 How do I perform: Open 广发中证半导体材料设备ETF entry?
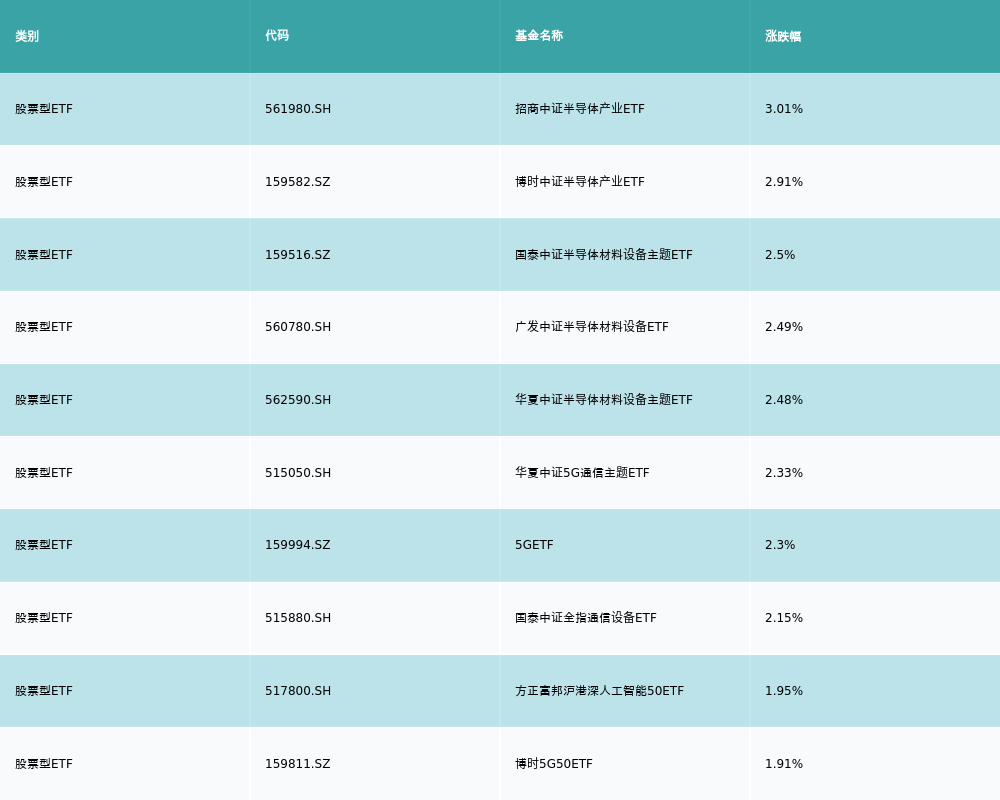(x=592, y=327)
